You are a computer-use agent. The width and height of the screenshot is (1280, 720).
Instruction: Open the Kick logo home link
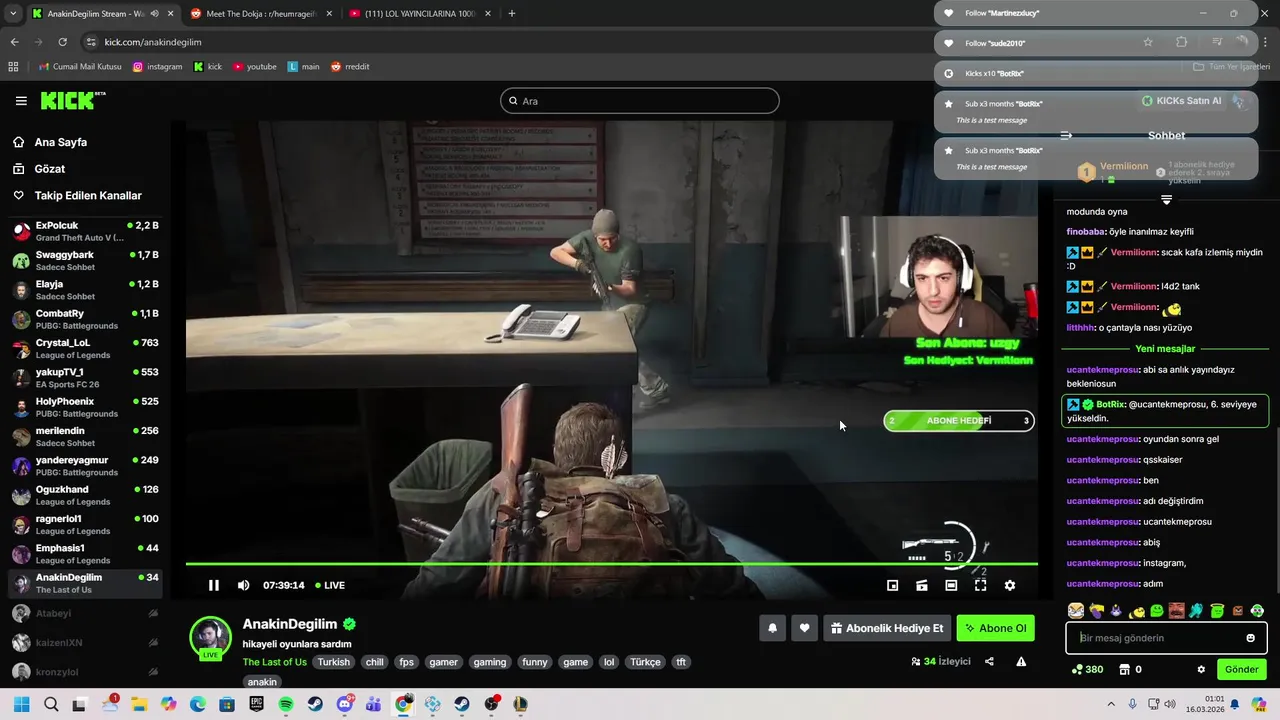pos(73,100)
